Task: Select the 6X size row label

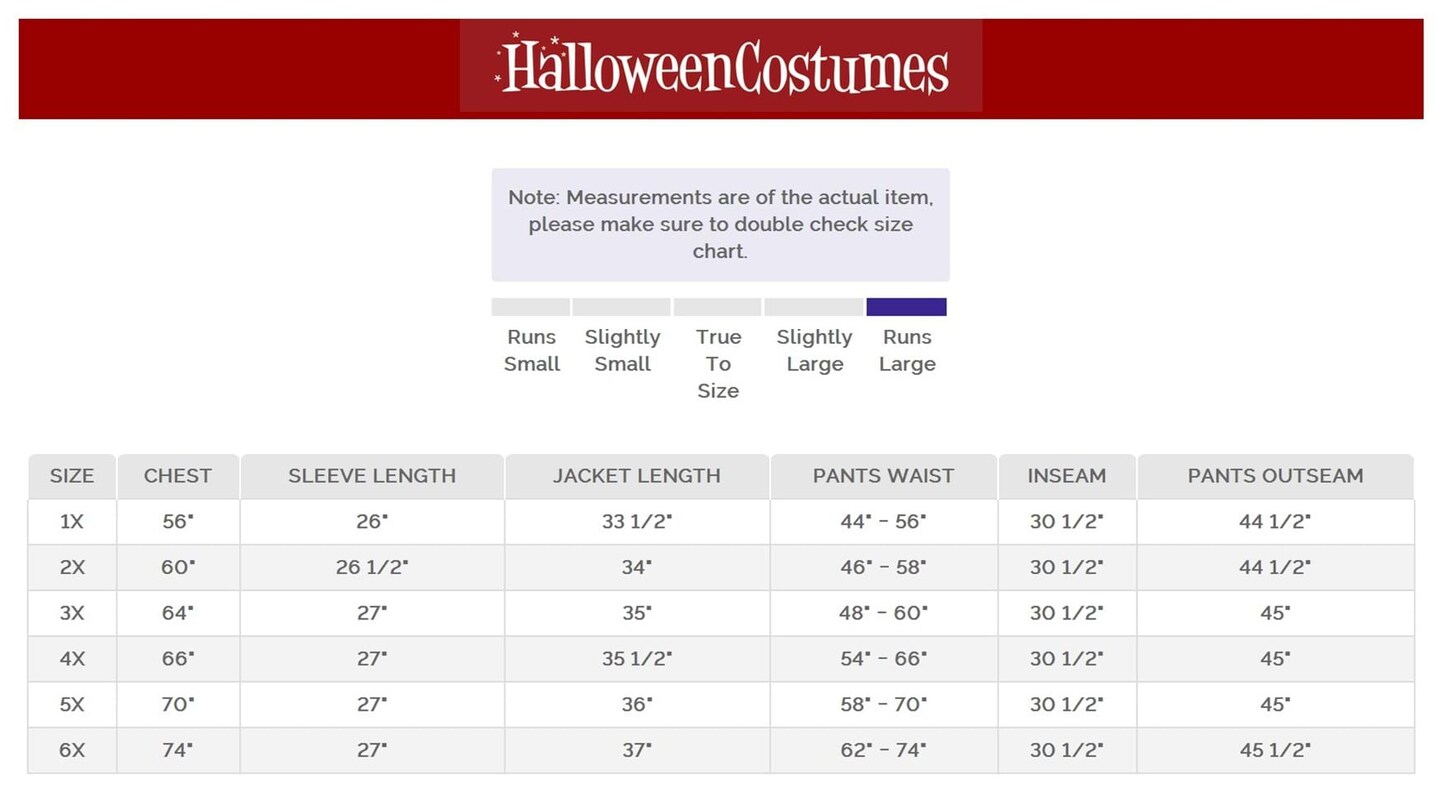Action: click(x=72, y=750)
